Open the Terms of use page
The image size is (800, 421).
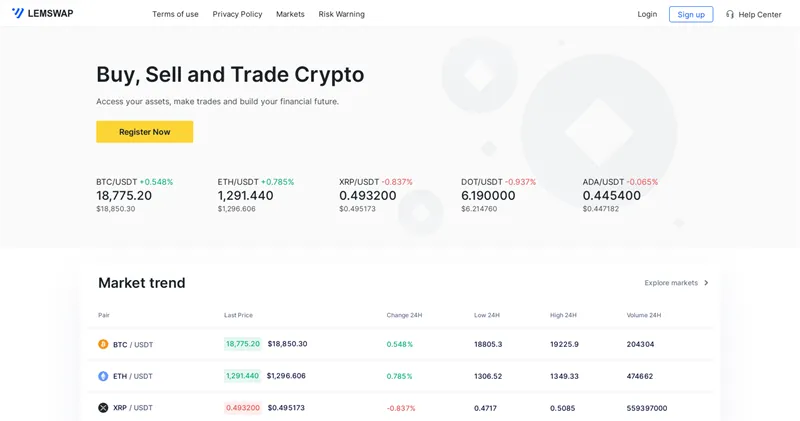pyautogui.click(x=175, y=14)
